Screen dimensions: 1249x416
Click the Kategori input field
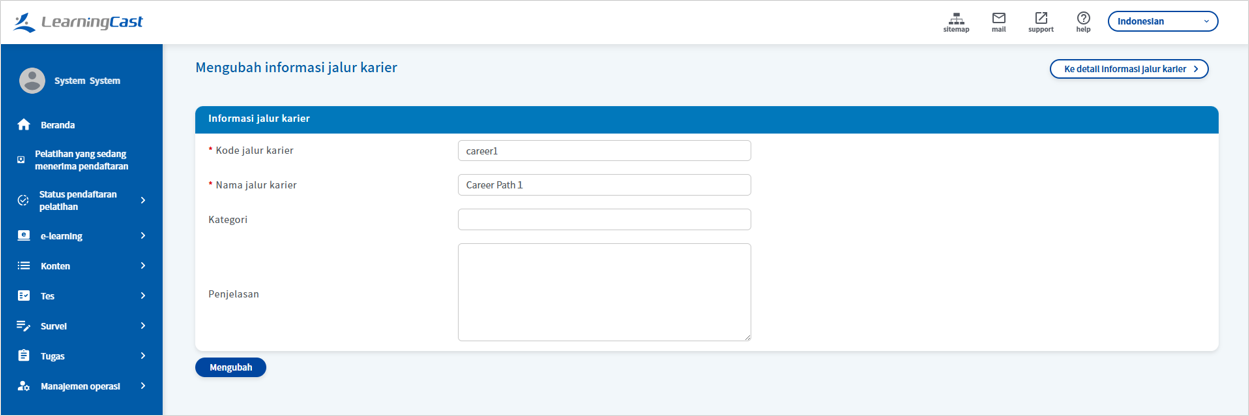coord(604,219)
